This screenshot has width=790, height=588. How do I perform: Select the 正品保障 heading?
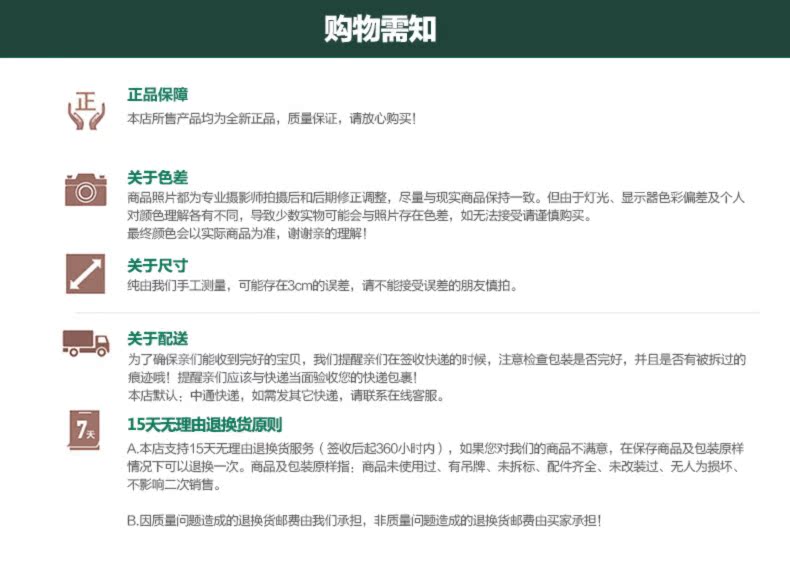tap(158, 95)
